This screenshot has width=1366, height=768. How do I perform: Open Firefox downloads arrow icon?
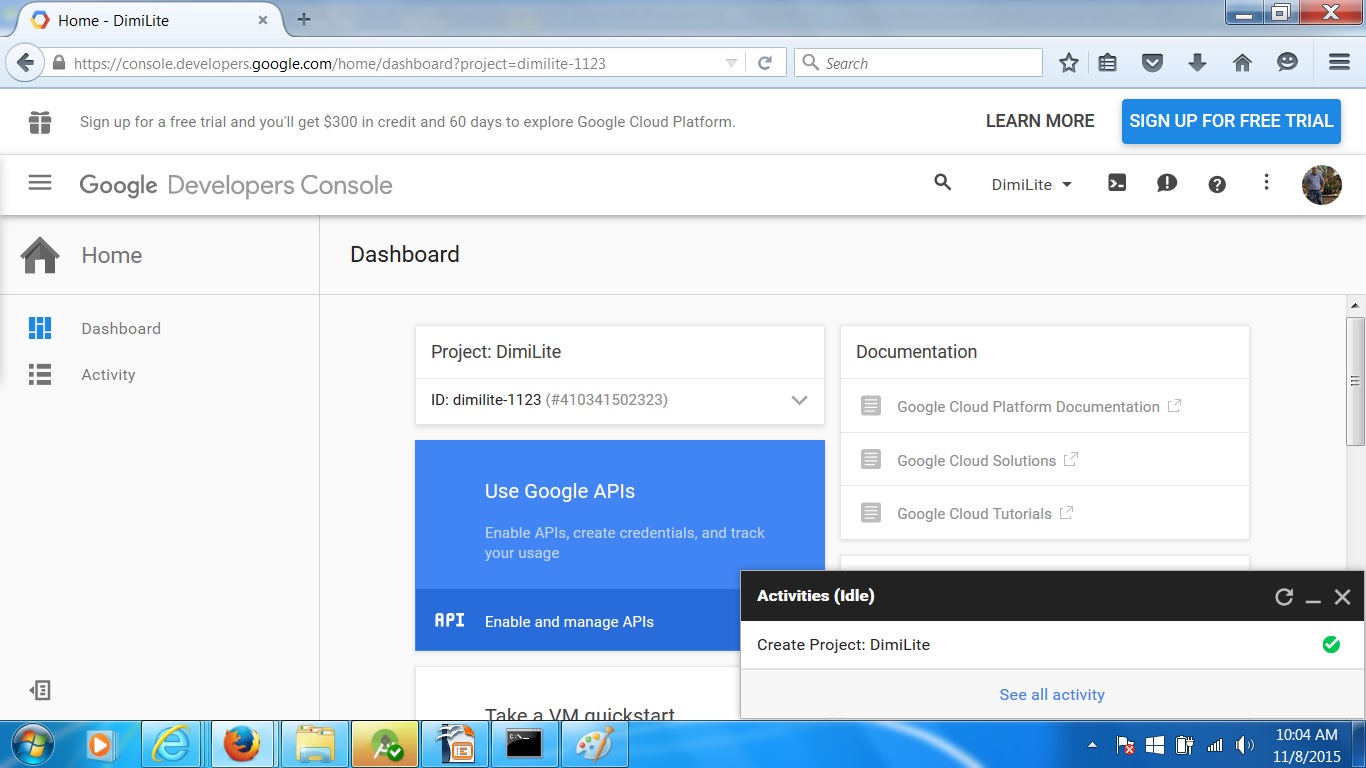1197,63
